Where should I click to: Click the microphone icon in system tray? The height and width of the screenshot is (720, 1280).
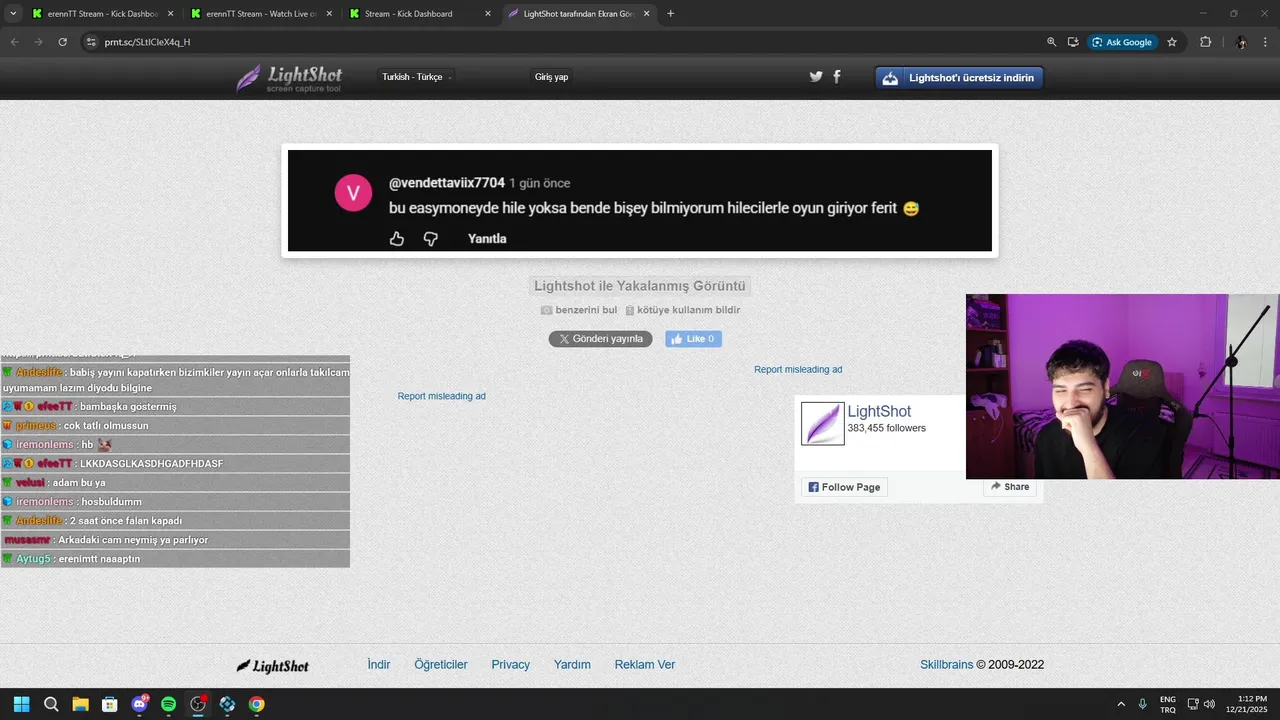point(1142,704)
